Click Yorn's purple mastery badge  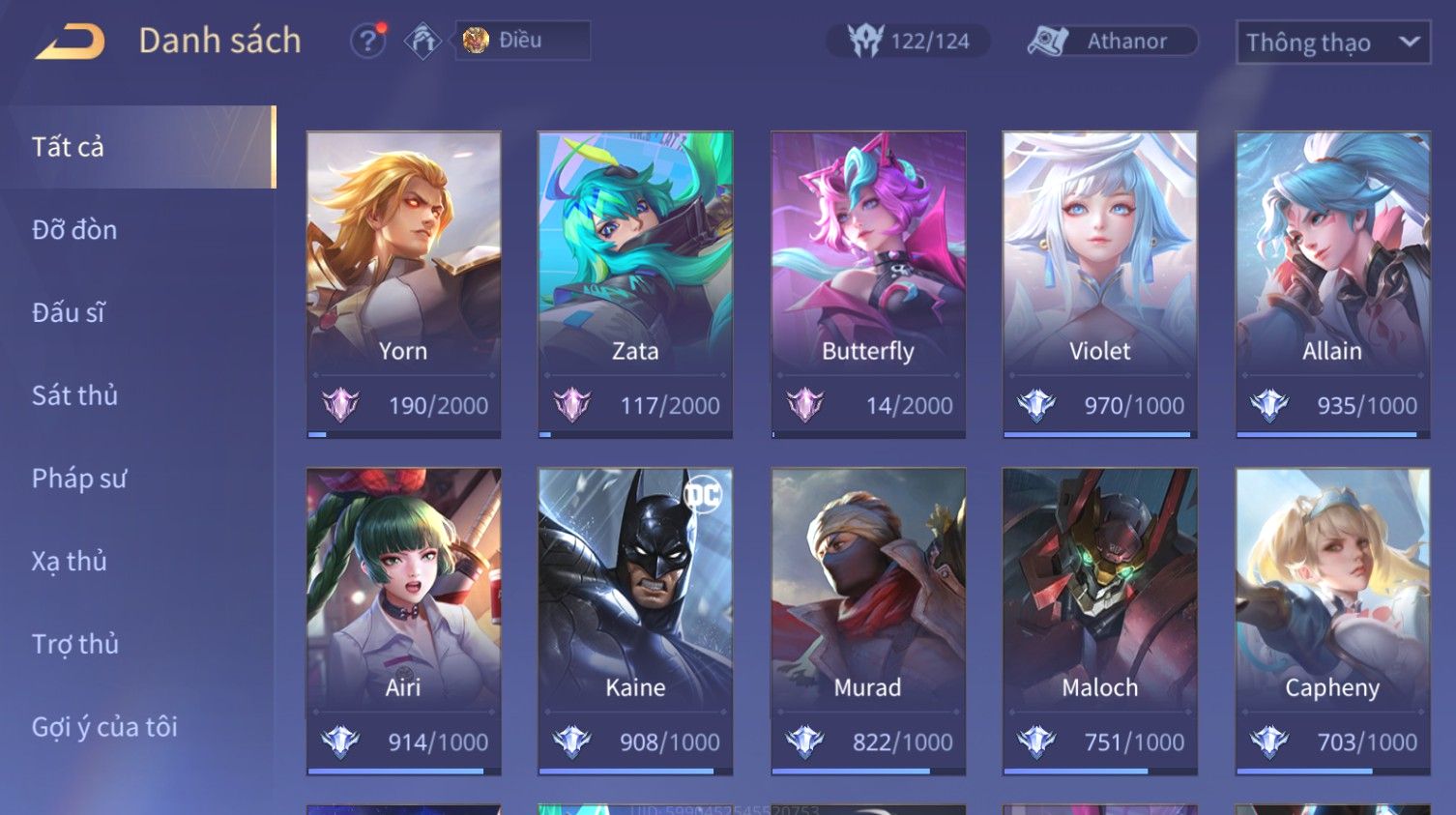click(340, 404)
